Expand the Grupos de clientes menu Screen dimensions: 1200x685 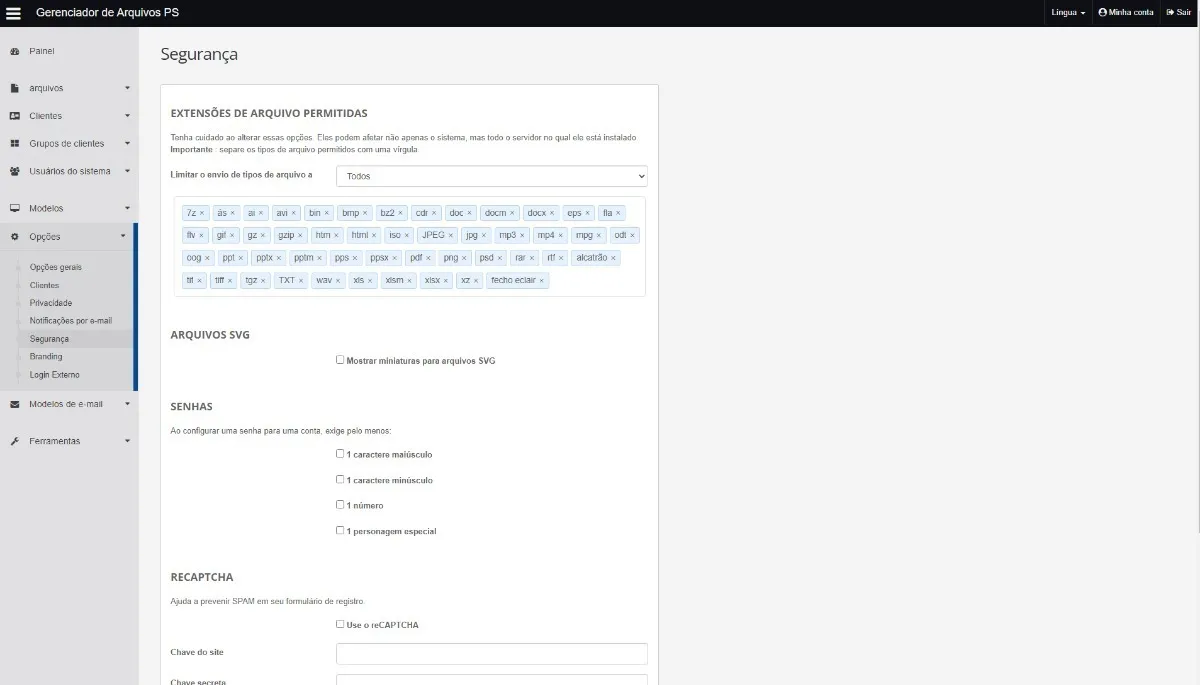click(127, 144)
